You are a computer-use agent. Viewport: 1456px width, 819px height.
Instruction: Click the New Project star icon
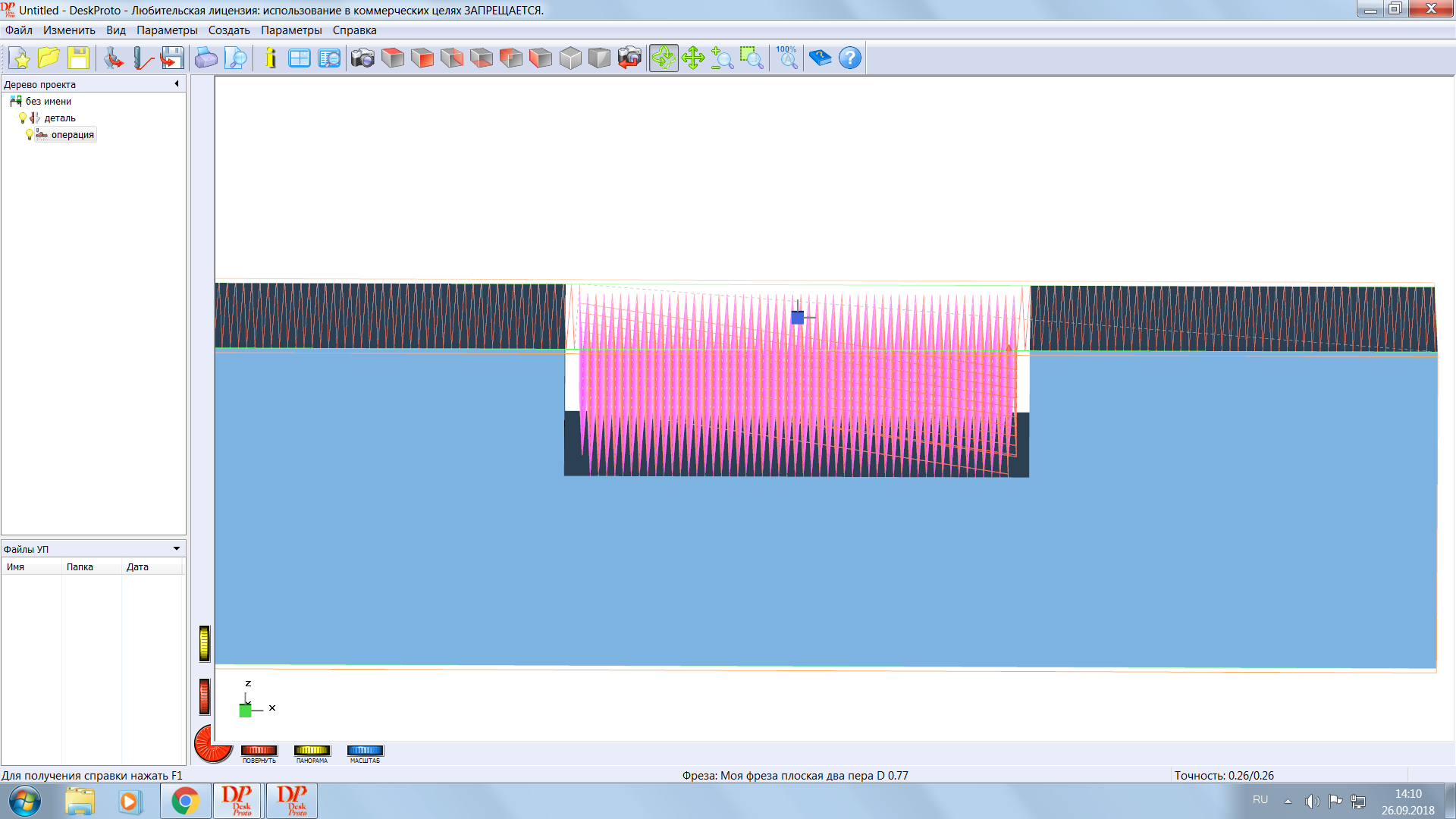point(20,58)
